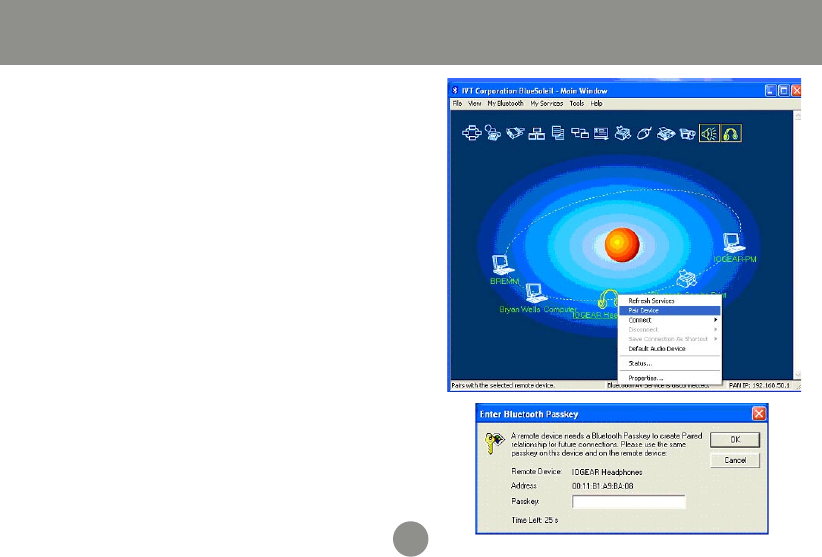The width and height of the screenshot is (822, 557).
Task: Expand the Connect submenu
Action: coord(669,320)
